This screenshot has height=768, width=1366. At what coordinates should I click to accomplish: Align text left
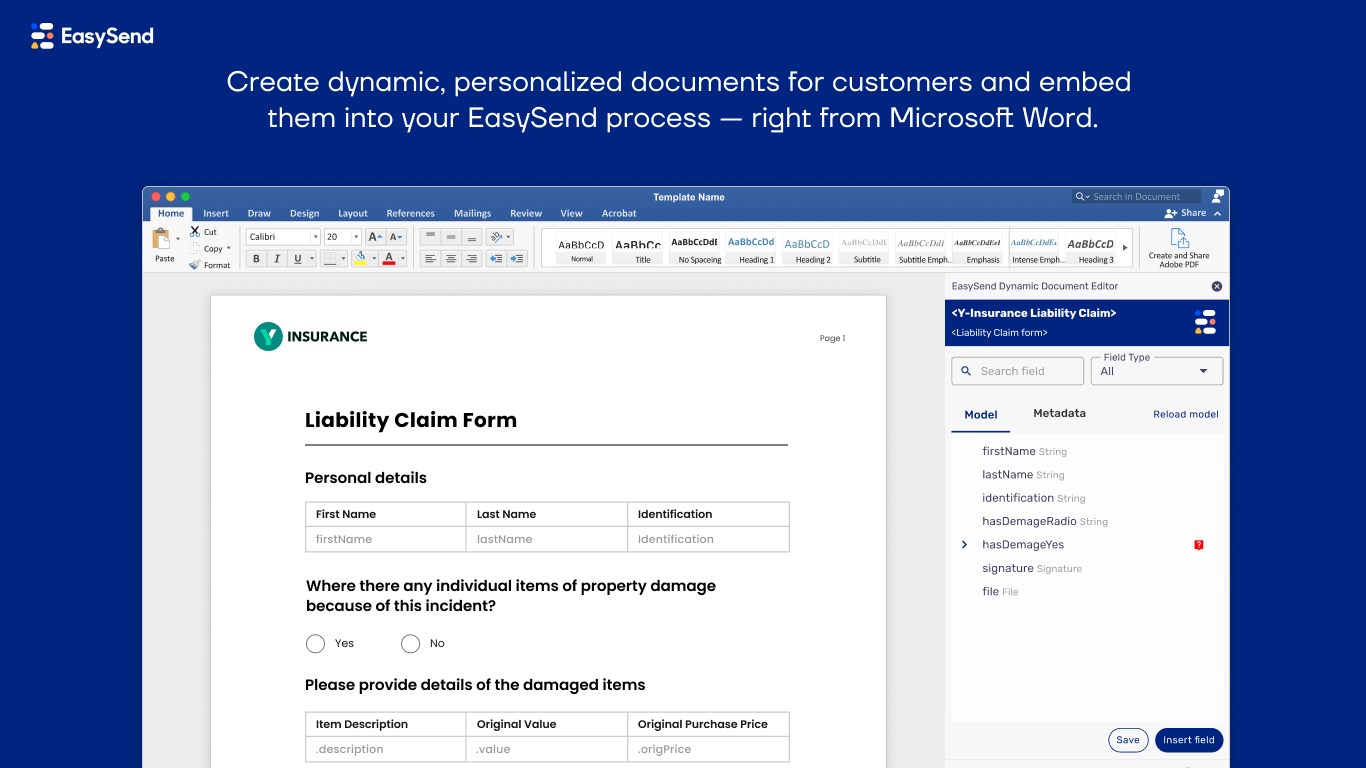pos(430,259)
